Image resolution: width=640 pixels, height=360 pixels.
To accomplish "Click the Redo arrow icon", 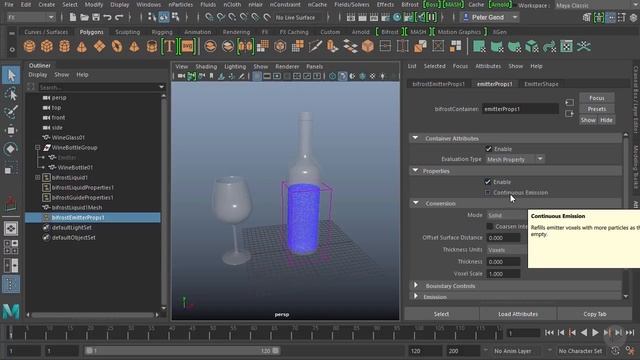I will click(119, 17).
